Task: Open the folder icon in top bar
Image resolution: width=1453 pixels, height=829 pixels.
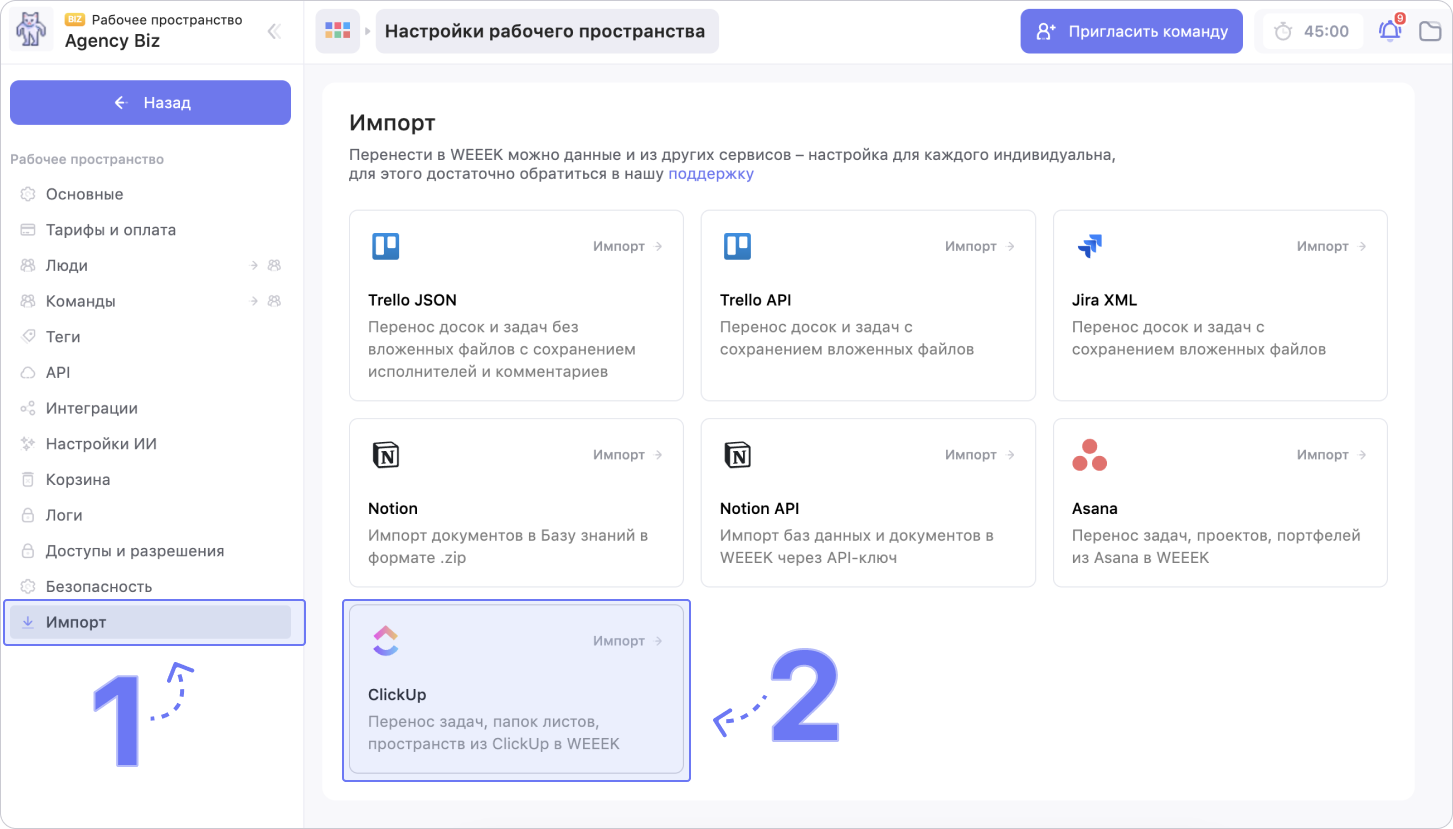Action: click(1430, 31)
